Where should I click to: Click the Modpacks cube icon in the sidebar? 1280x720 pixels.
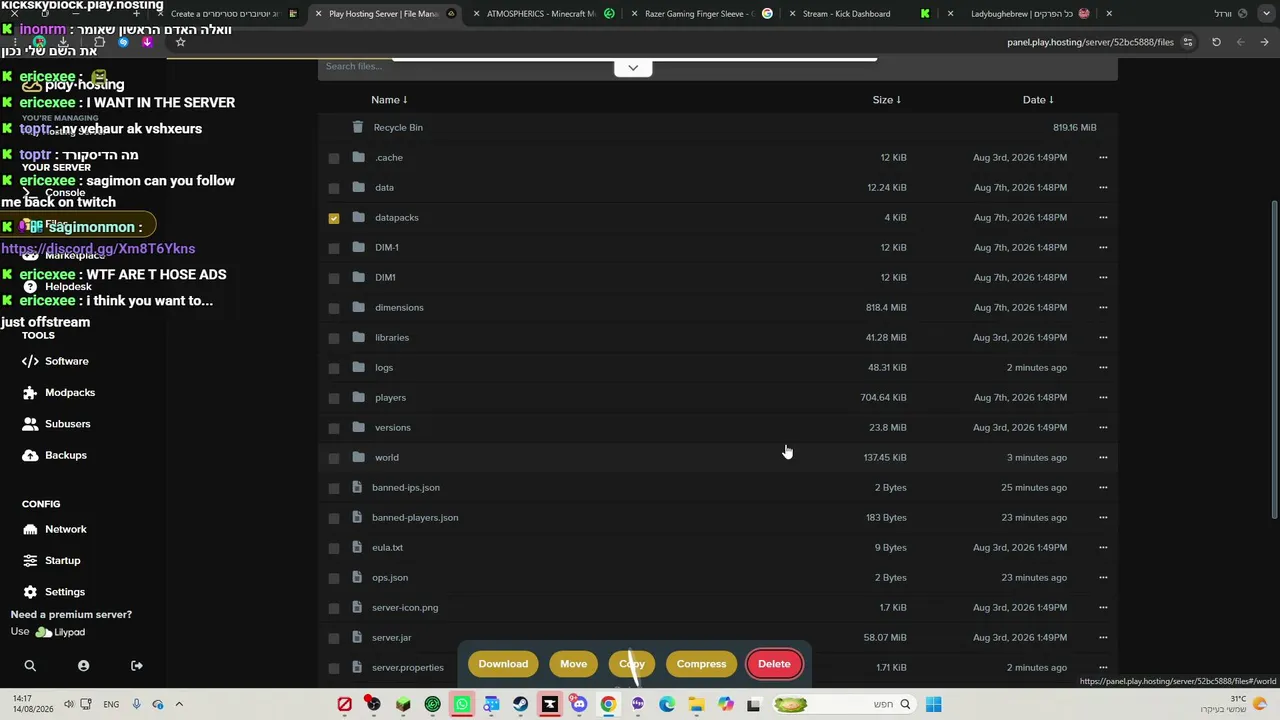(x=30, y=393)
